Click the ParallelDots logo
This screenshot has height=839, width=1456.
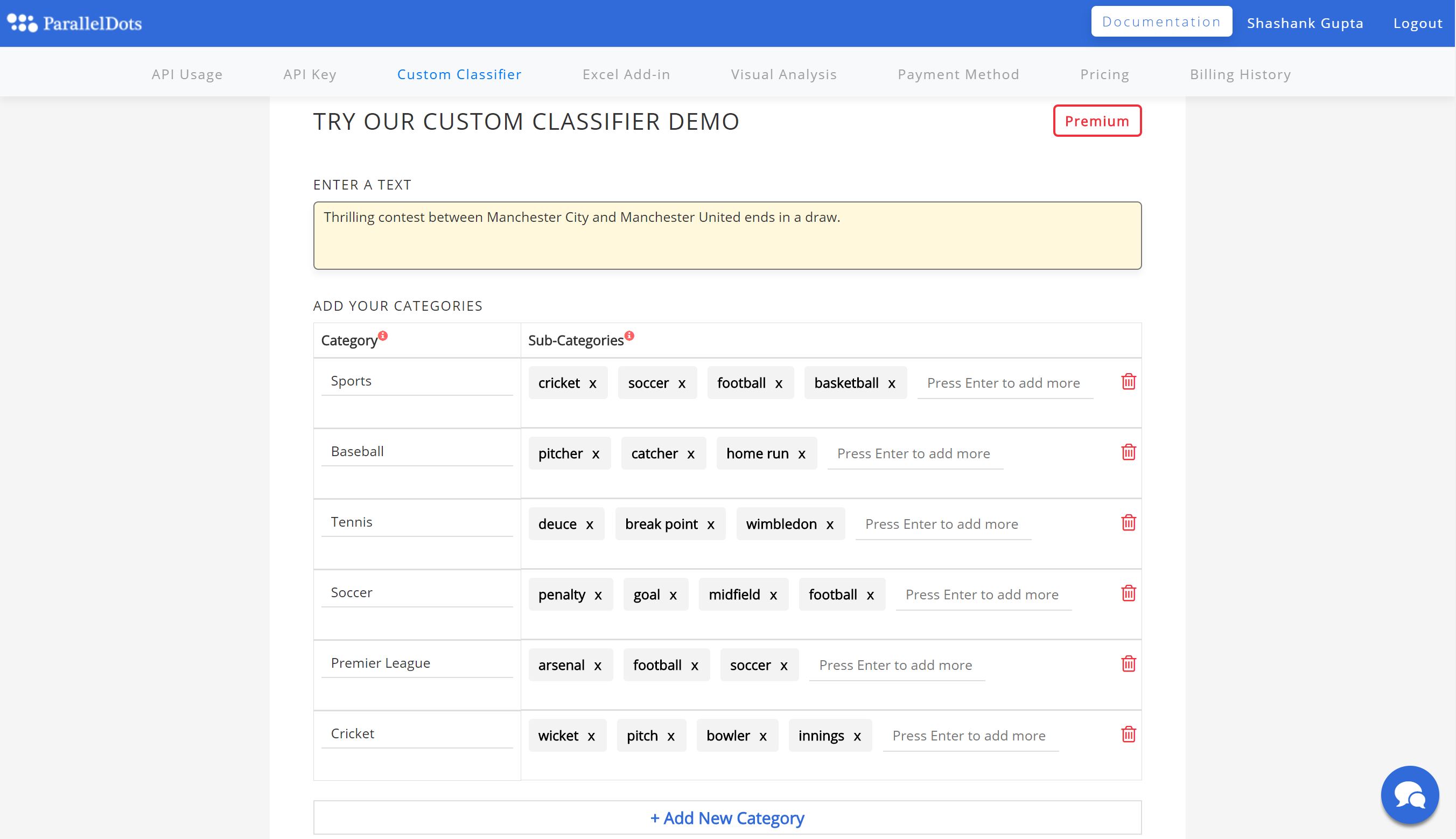(x=74, y=23)
